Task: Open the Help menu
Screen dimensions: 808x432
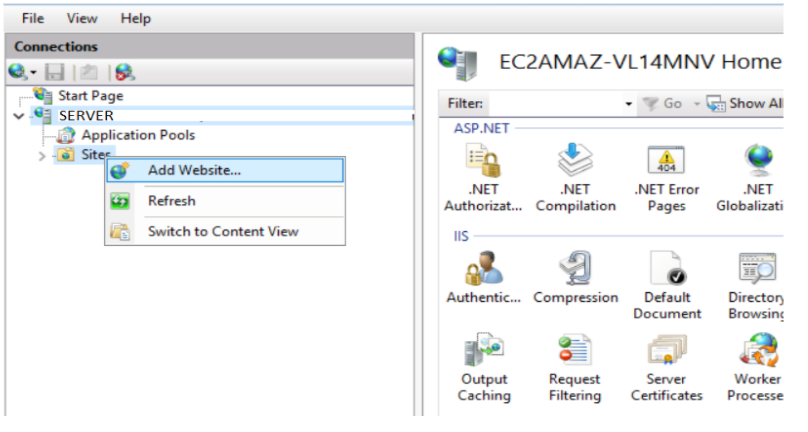Action: tap(136, 18)
